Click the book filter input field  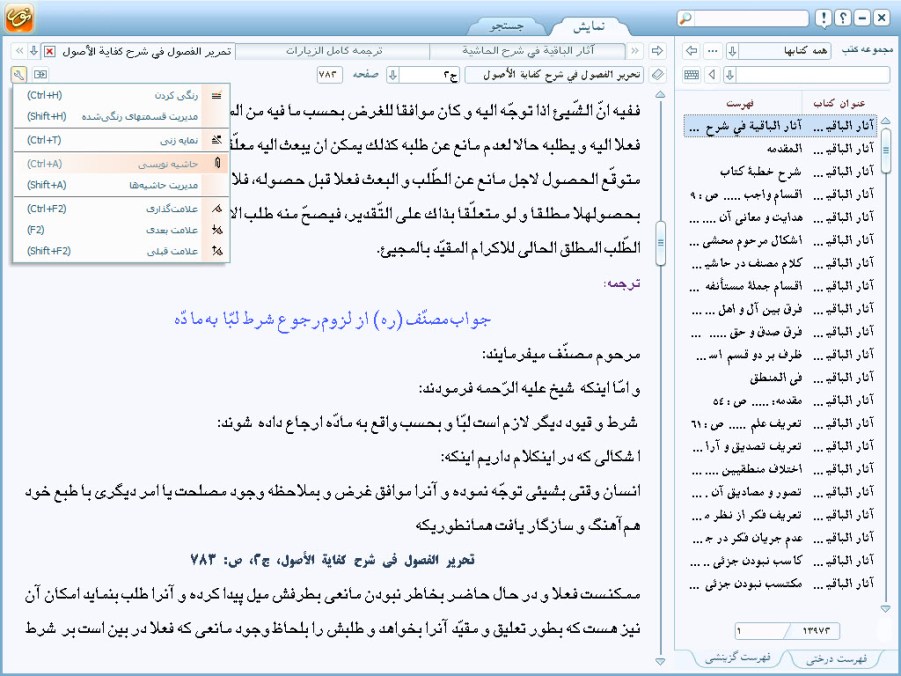[x=813, y=75]
